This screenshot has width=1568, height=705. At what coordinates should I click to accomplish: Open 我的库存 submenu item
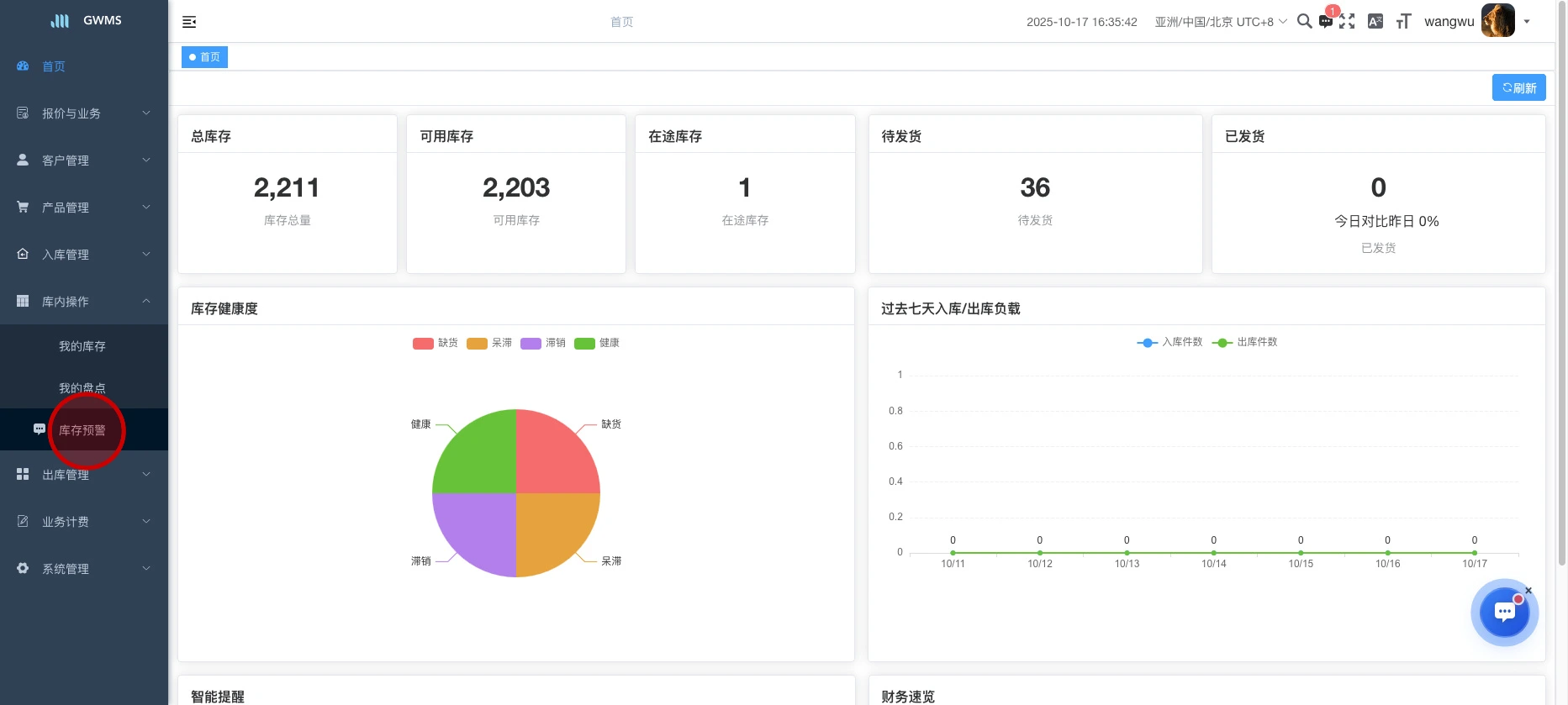[x=82, y=346]
